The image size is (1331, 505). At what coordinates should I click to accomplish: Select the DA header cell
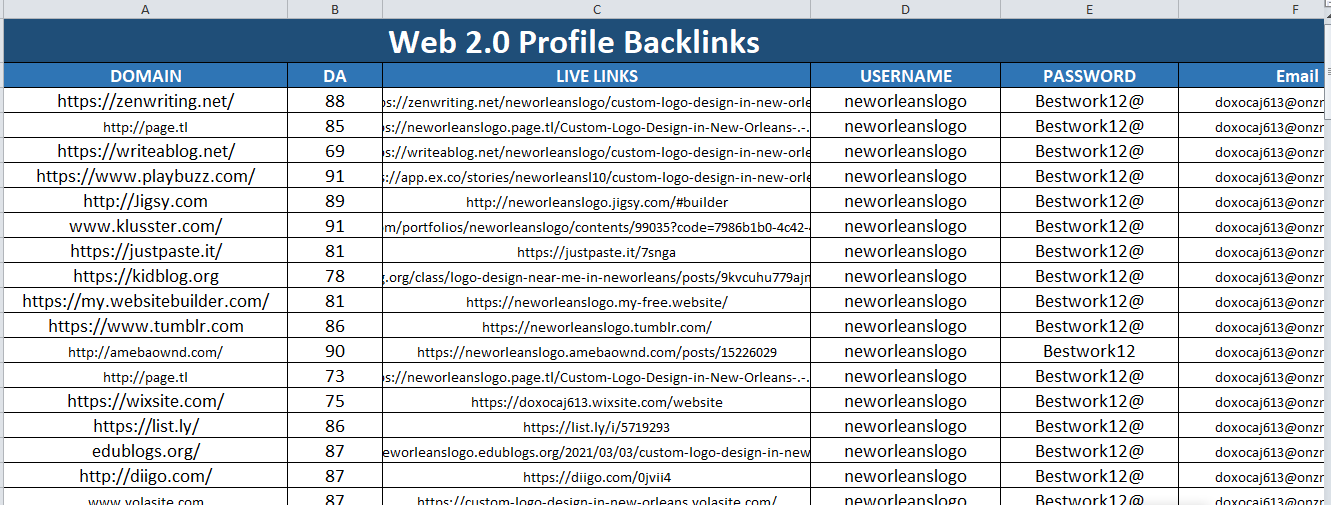(x=335, y=76)
